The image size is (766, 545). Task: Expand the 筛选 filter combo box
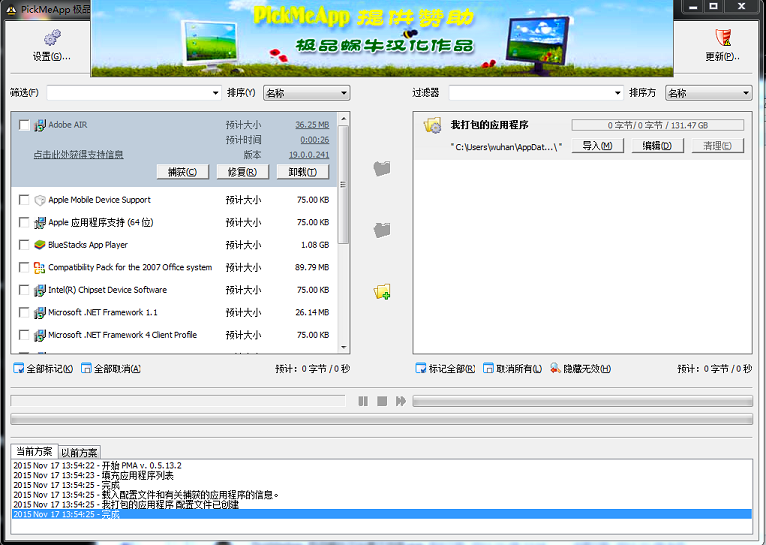point(215,93)
